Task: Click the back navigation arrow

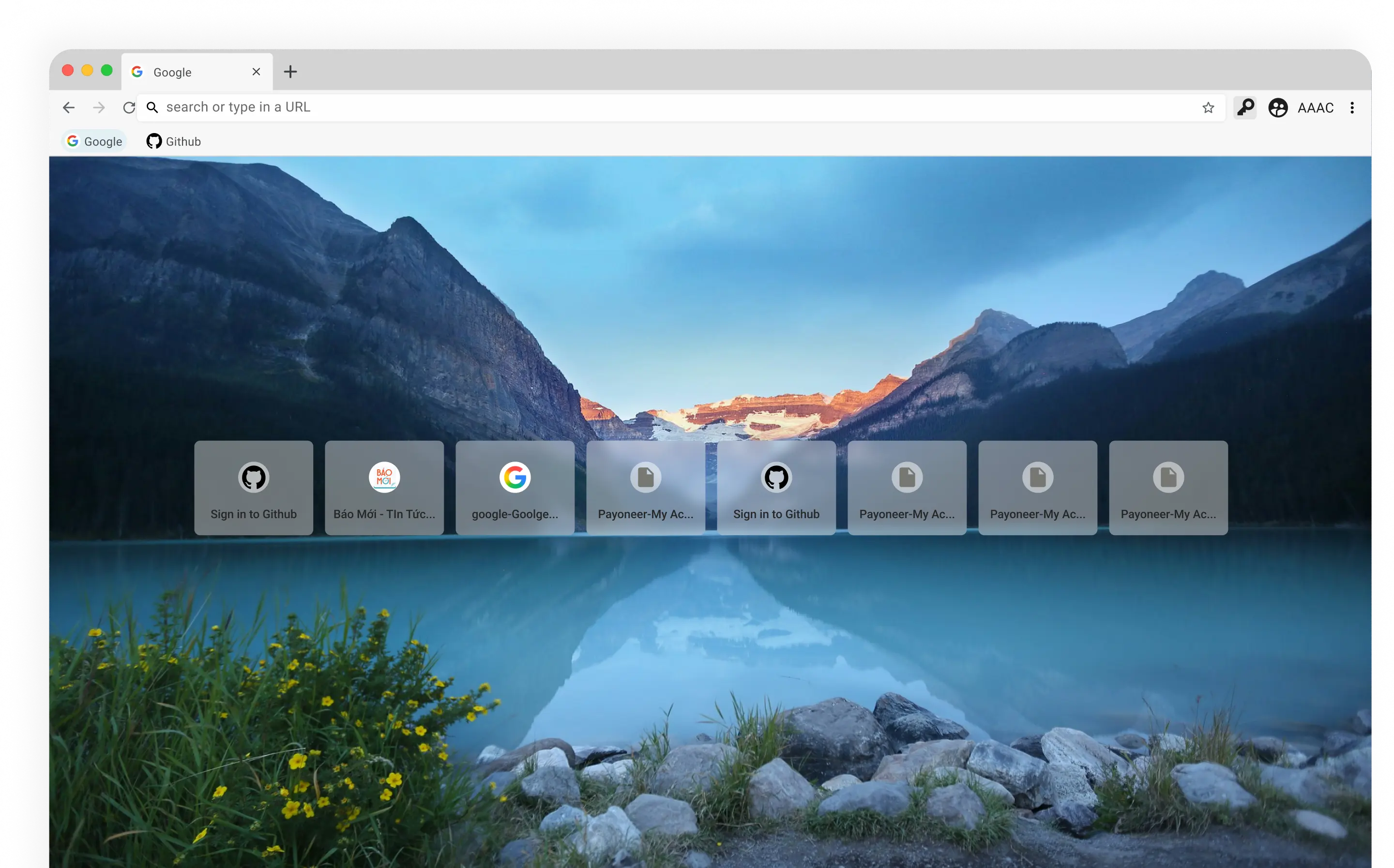Action: point(69,107)
